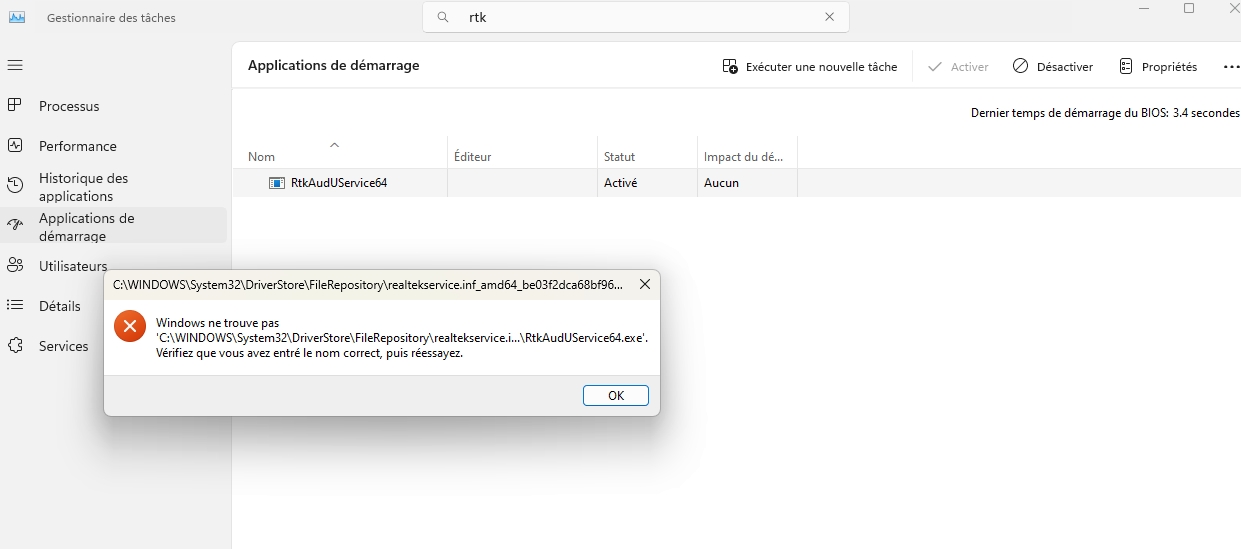Open the hamburger navigation menu
This screenshot has height=549, width=1241.
pyautogui.click(x=15, y=65)
